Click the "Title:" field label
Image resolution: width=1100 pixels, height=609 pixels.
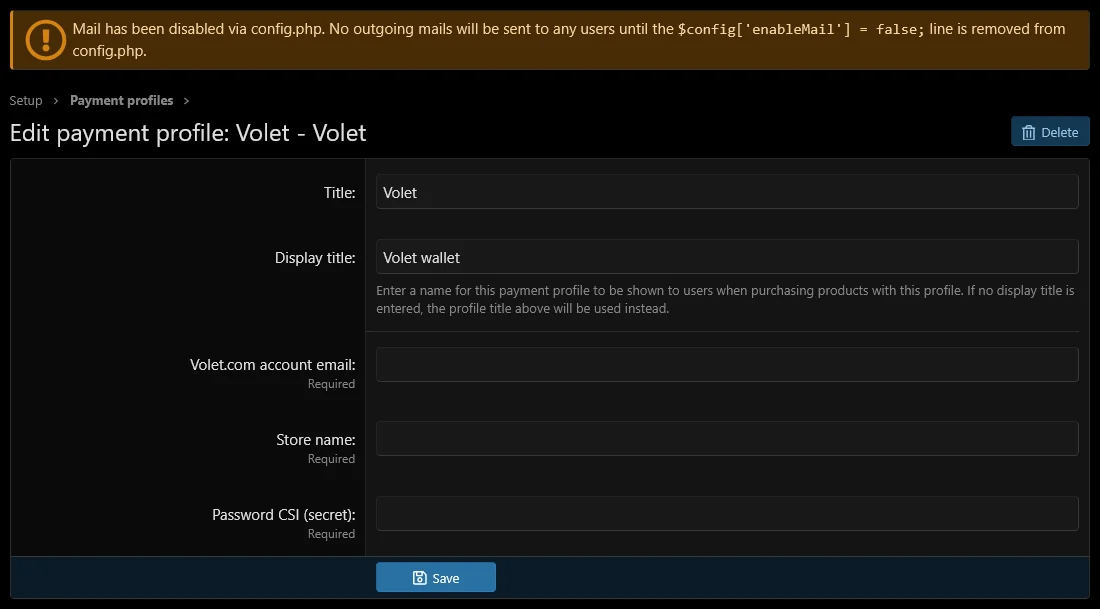coord(339,193)
